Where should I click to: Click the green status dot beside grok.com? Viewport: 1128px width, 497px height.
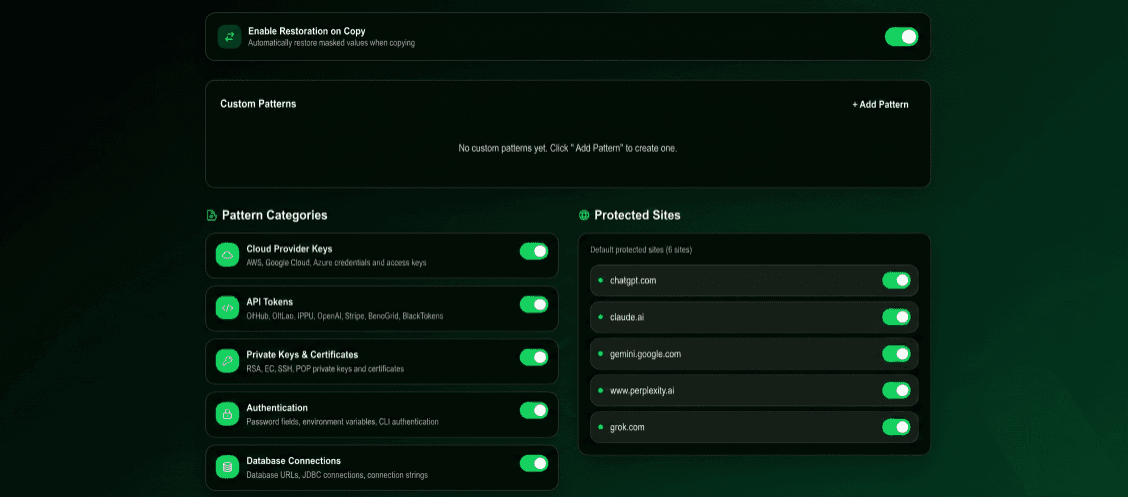[601, 427]
